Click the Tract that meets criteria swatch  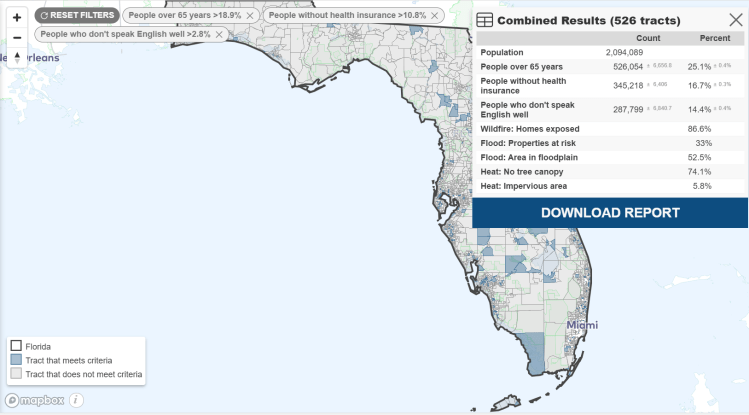pos(16,359)
